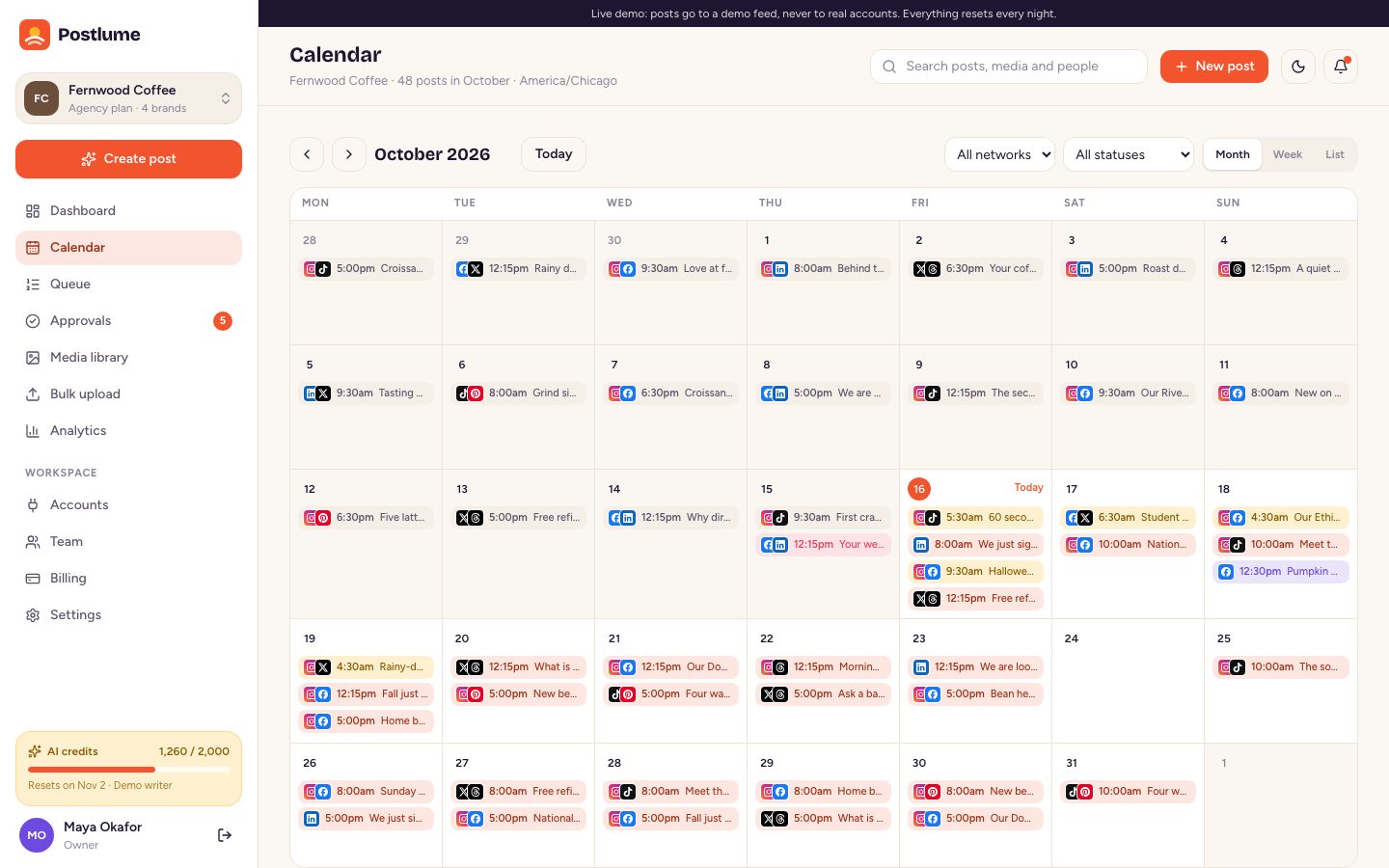
Task: Open the 12:30pm Pumpkin post on the 18th
Action: (x=1281, y=572)
